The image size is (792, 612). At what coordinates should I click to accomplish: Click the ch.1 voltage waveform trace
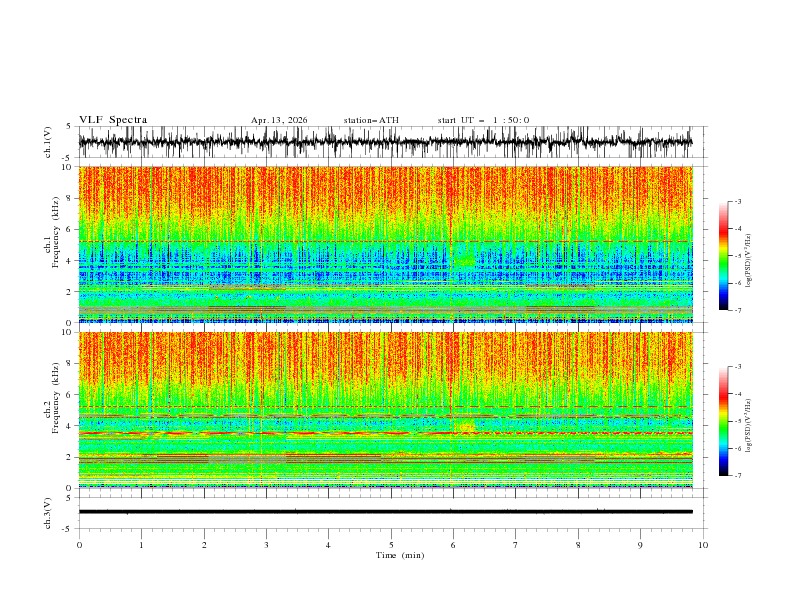point(385,142)
